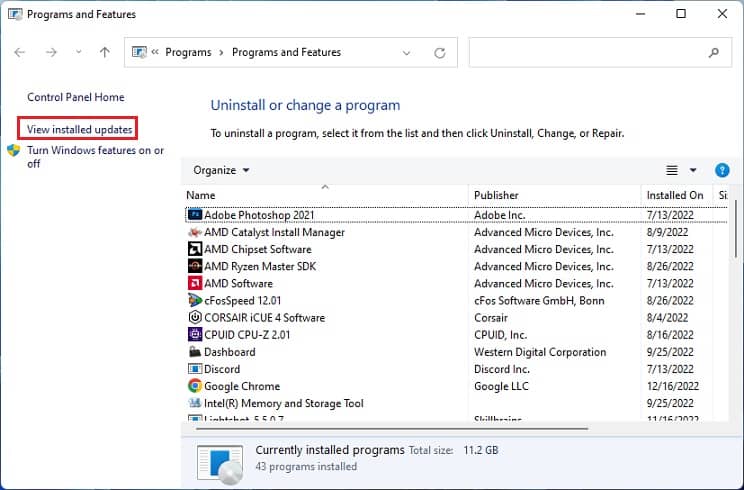This screenshot has width=744, height=490.
Task: Select AMD Ryzen Master SDK entry
Action: pyautogui.click(x=260, y=267)
